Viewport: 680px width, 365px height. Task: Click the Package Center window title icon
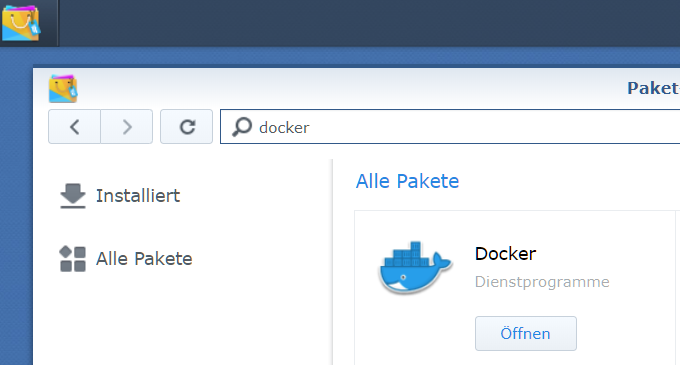pos(63,88)
